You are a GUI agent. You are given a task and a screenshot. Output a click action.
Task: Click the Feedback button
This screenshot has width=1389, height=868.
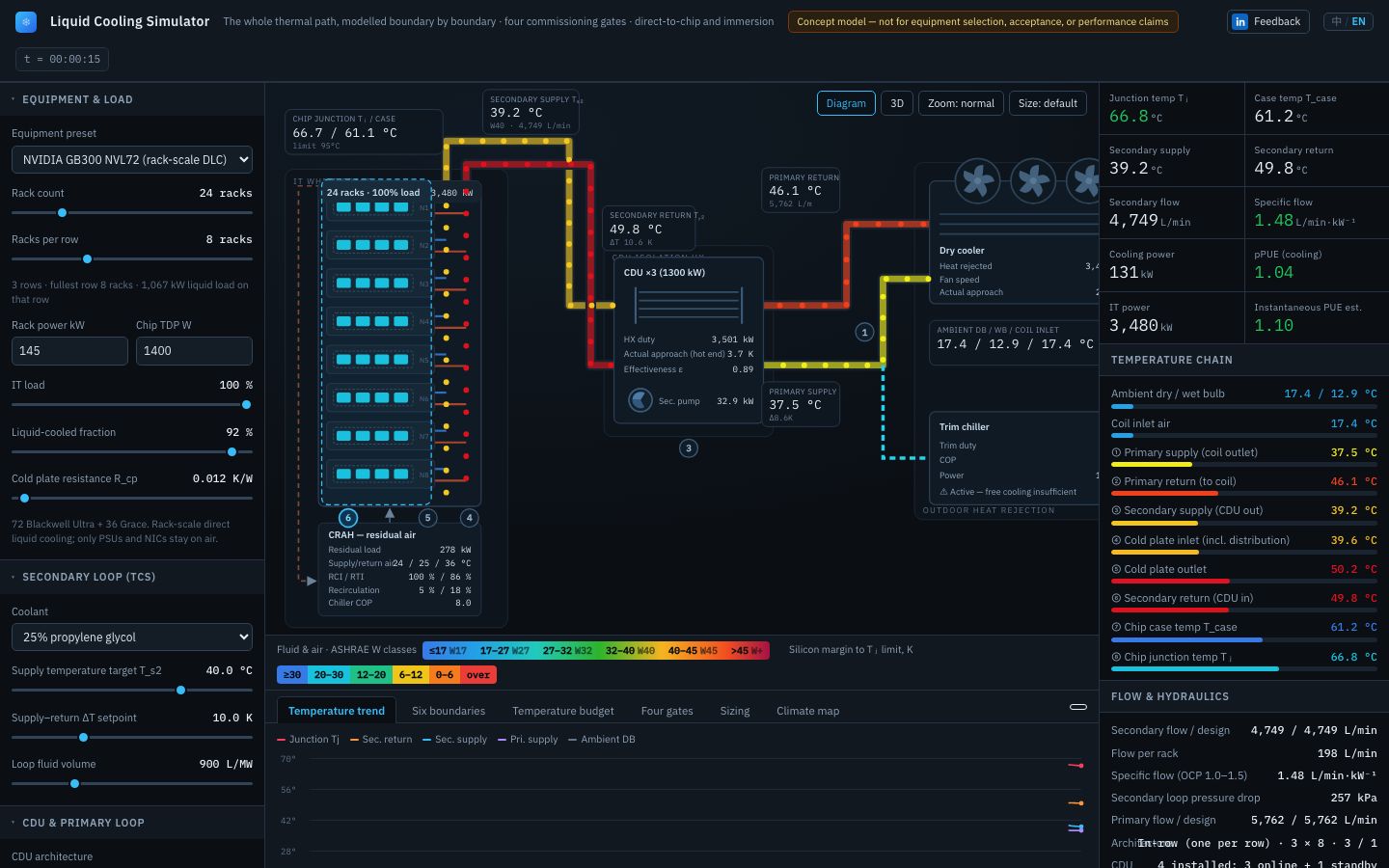[1267, 21]
